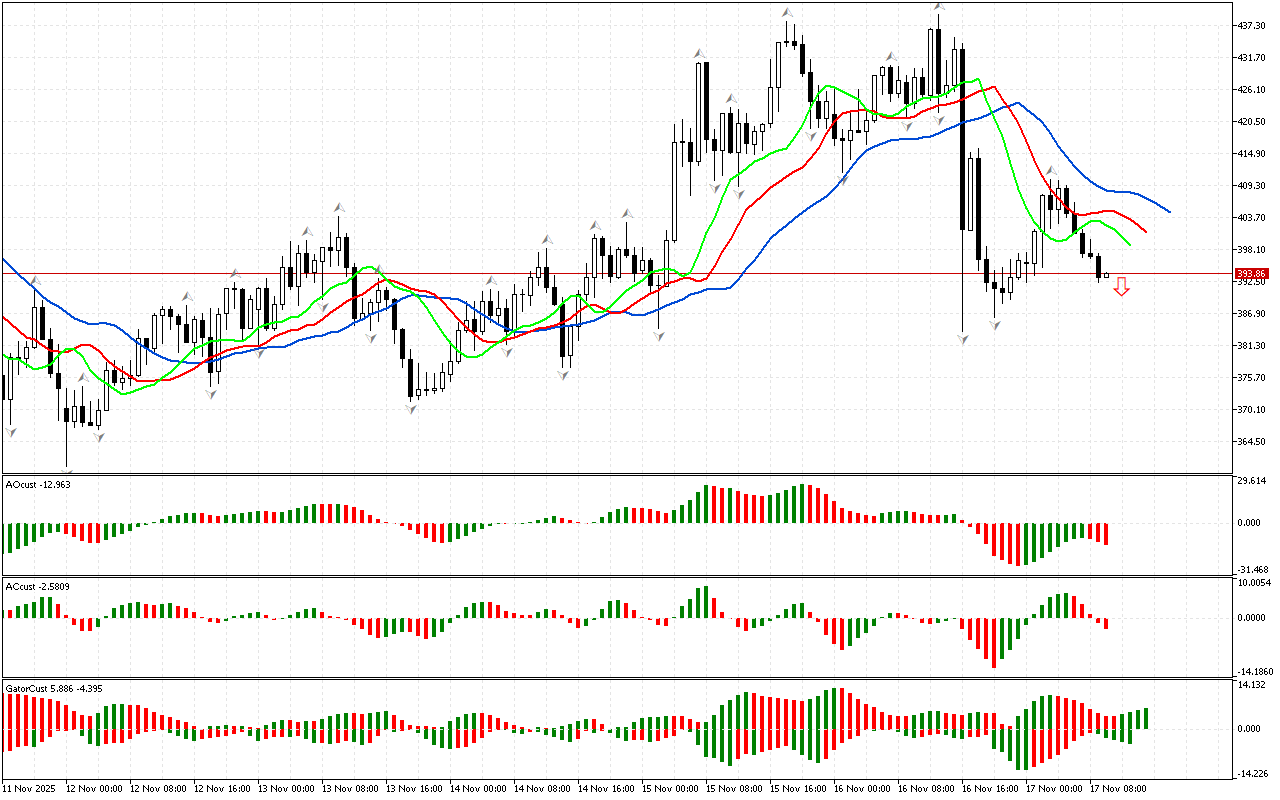Click the 29.614 value on the AOcust scale
This screenshot has height=800, width=1280.
tap(1252, 481)
